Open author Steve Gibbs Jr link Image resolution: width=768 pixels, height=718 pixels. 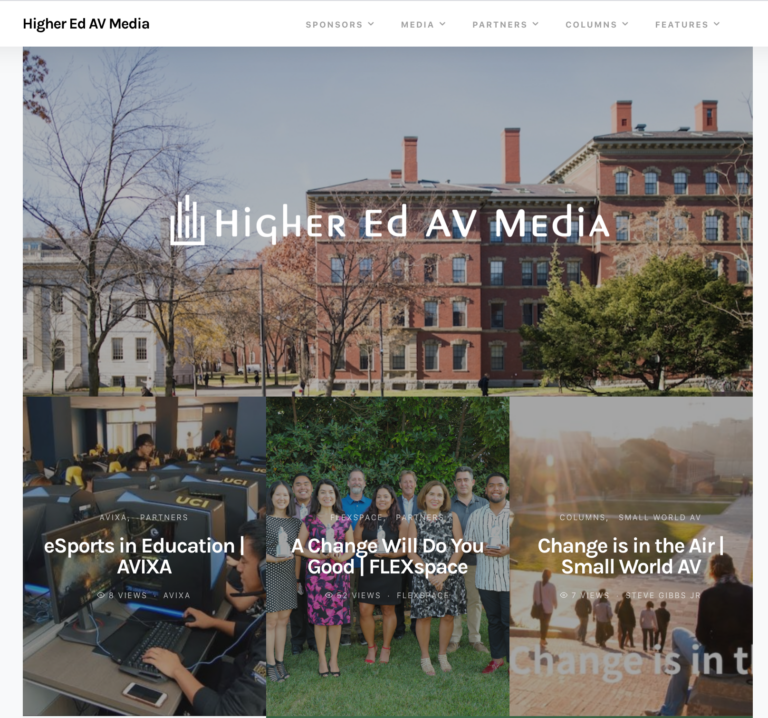[x=663, y=595]
